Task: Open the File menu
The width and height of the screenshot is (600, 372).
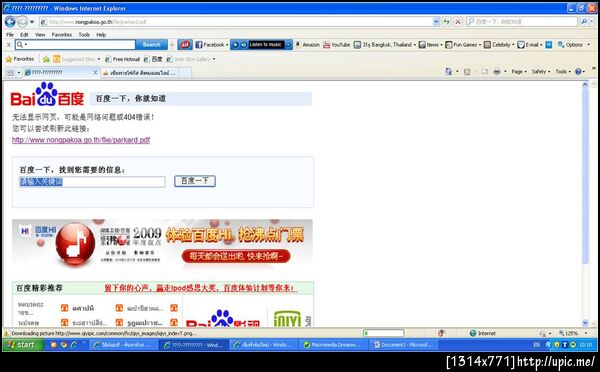Action: pos(10,34)
